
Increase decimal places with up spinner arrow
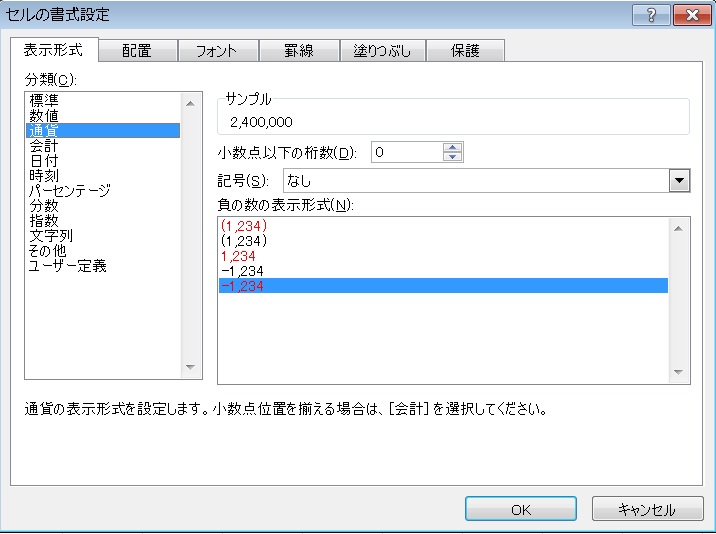click(x=453, y=148)
